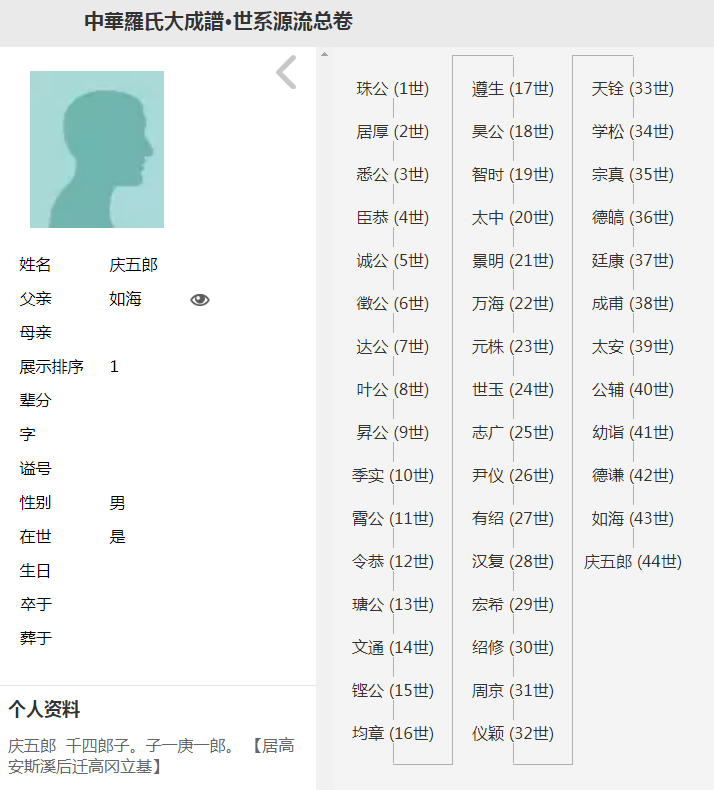The height and width of the screenshot is (790, 714).
Task: Select 文通 (14世) ancestor
Action: [x=393, y=647]
